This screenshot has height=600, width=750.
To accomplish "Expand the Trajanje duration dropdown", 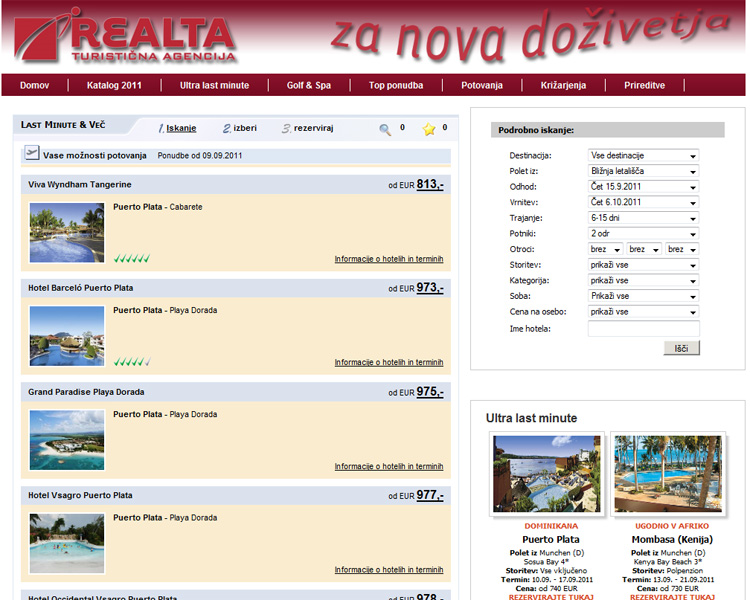I will pos(643,218).
